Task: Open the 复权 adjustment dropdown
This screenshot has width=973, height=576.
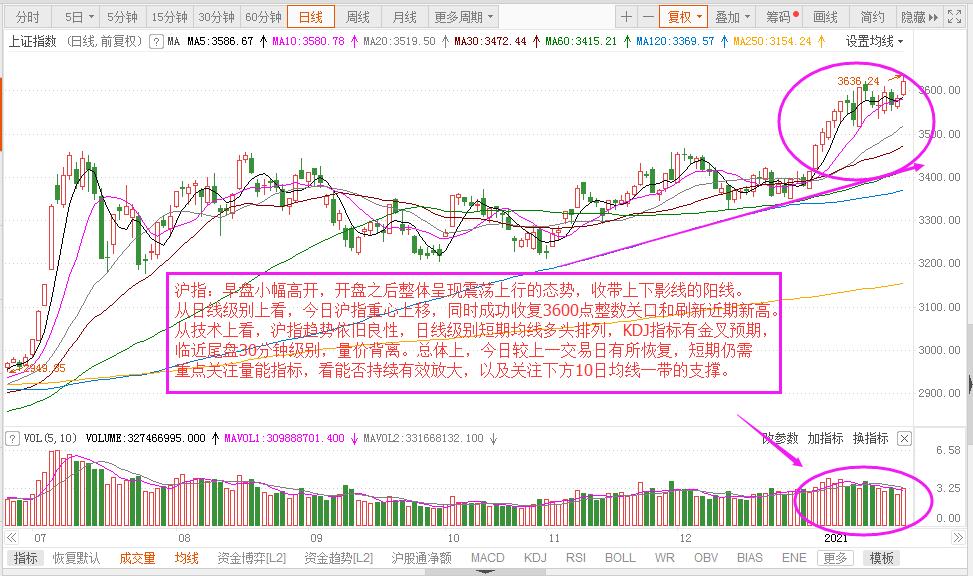Action: click(x=684, y=17)
